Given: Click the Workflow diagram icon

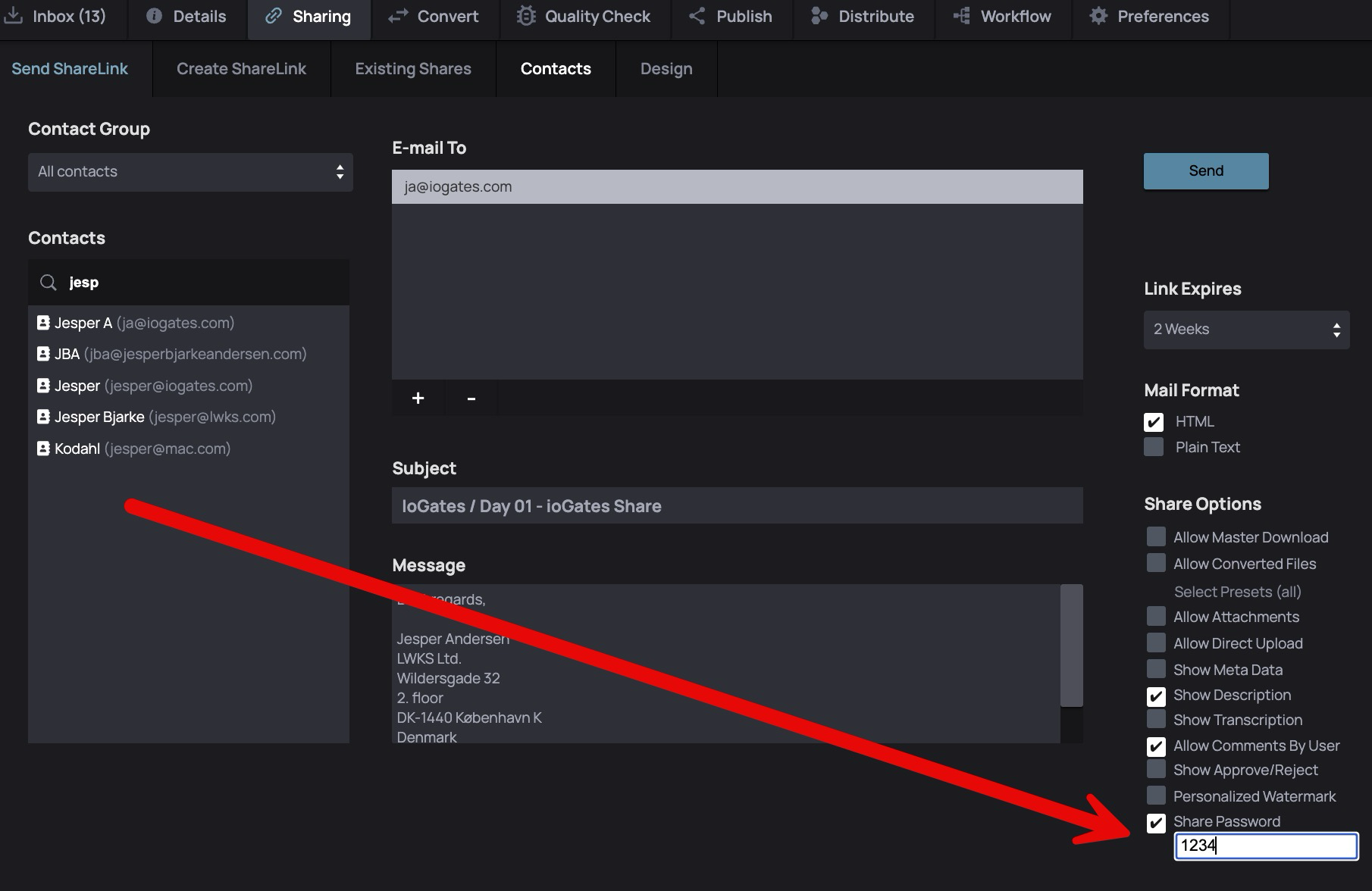Looking at the screenshot, I should click(961, 16).
